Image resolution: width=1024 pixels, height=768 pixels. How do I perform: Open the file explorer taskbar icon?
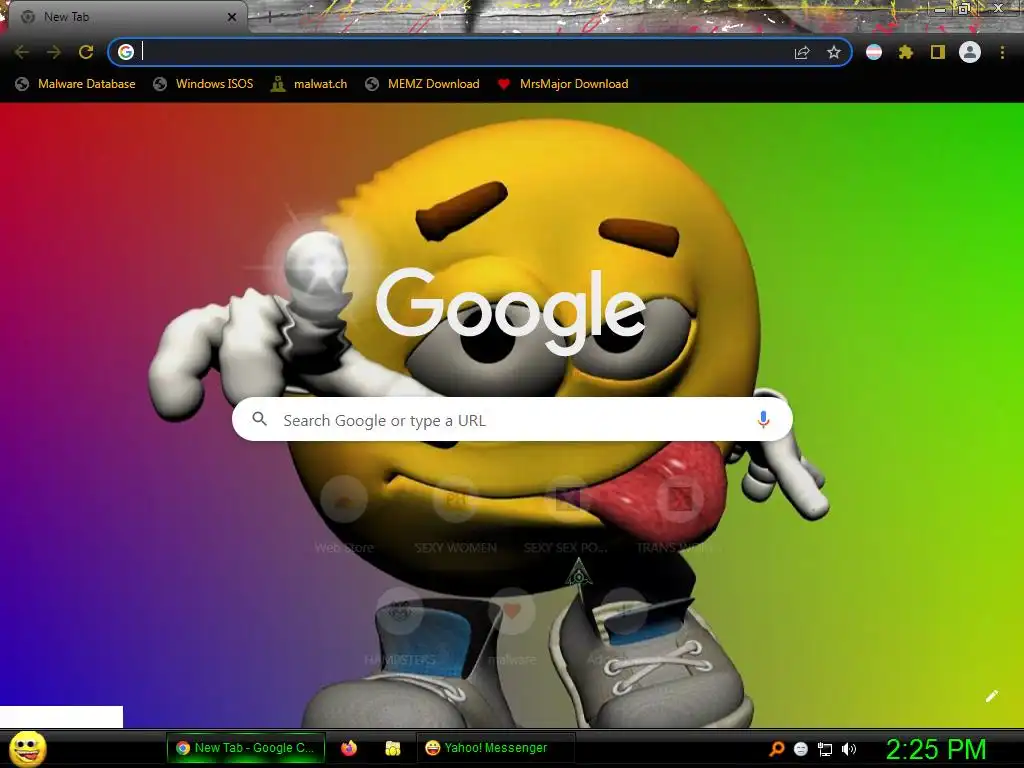click(392, 748)
